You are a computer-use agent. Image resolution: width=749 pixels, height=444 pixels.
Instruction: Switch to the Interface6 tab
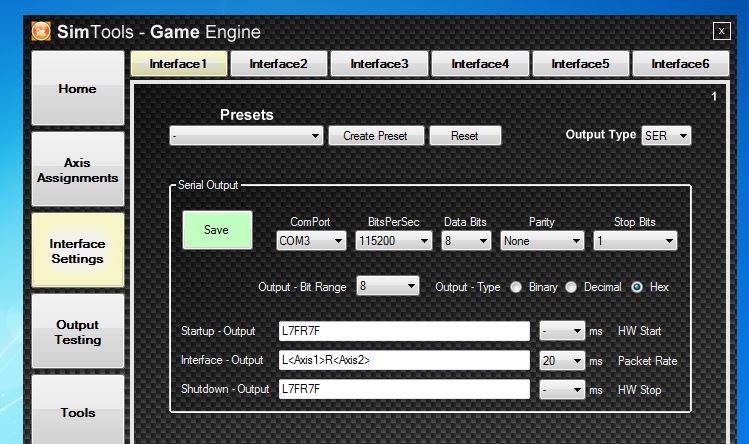[681, 64]
